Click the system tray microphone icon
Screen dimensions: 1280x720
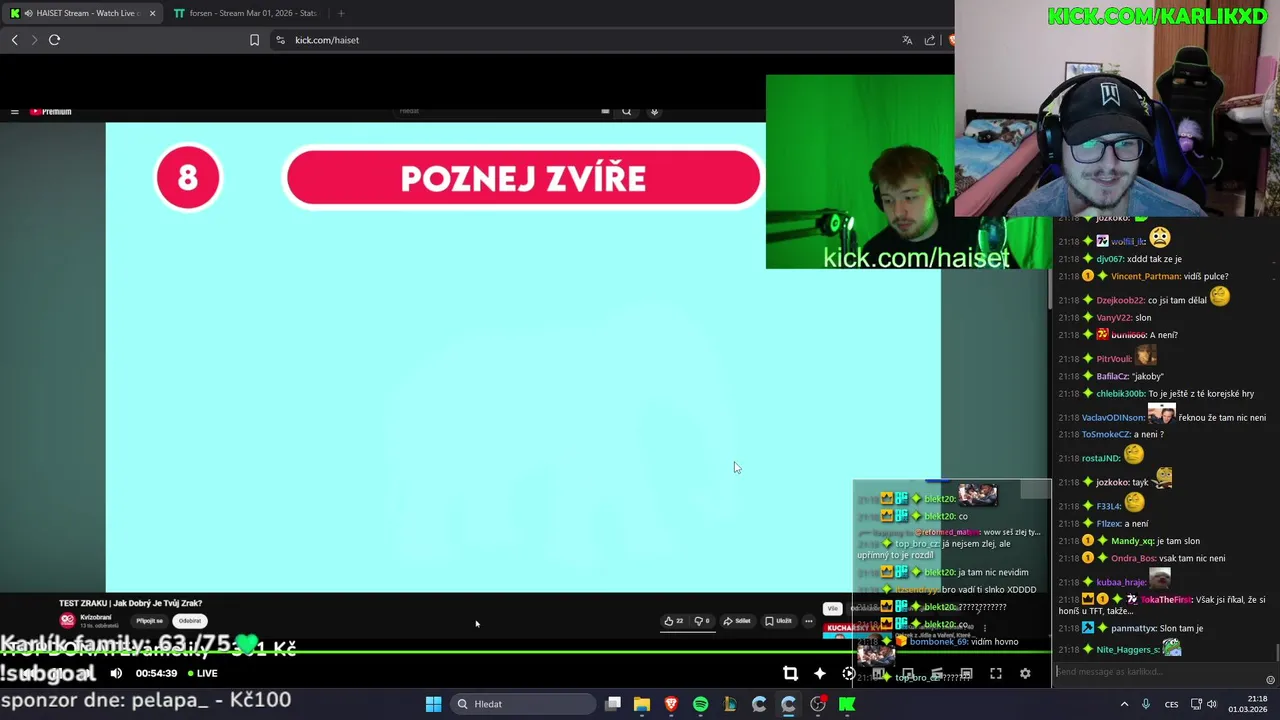click(x=1146, y=704)
